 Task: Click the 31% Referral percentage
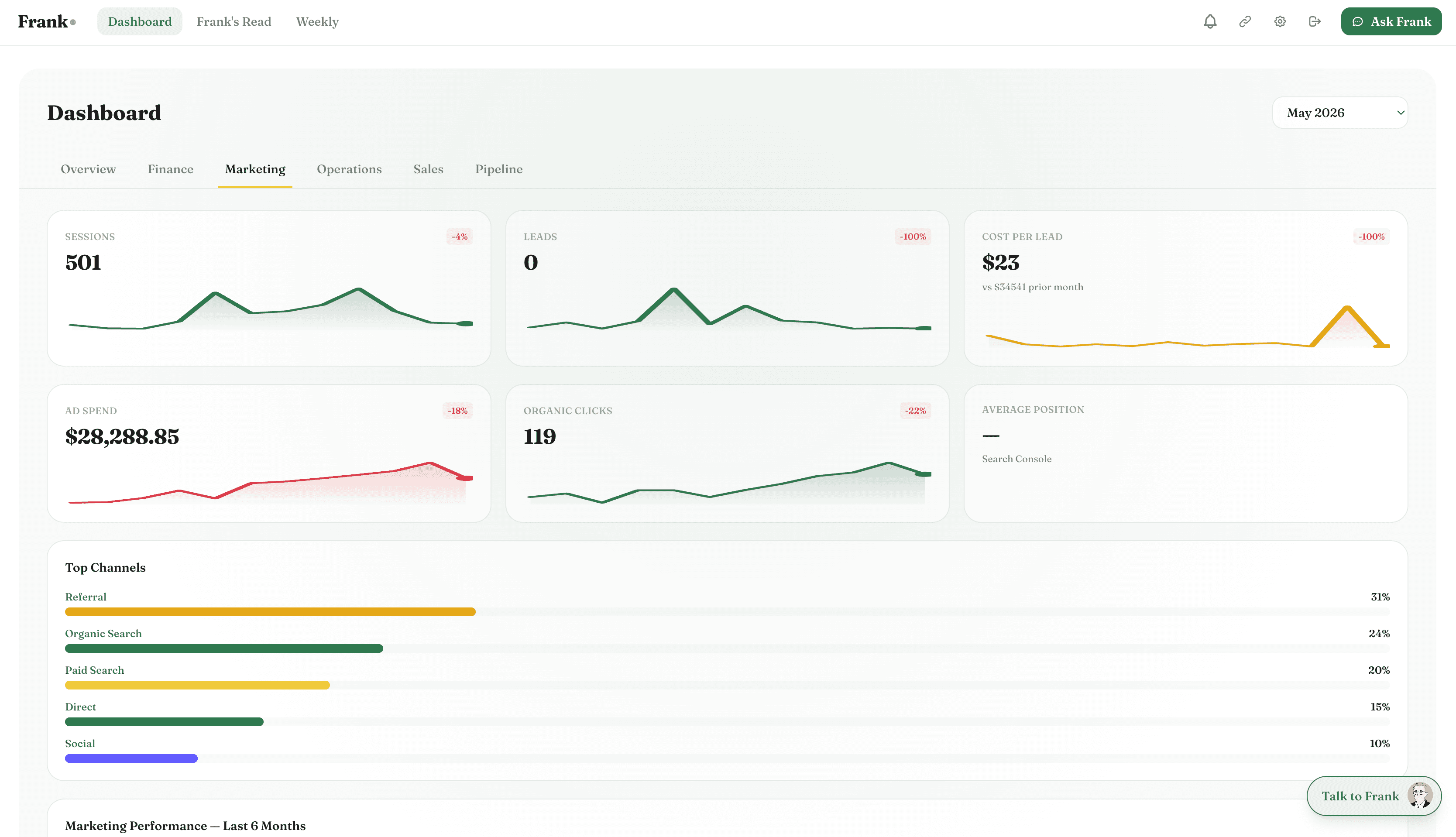(1380, 597)
